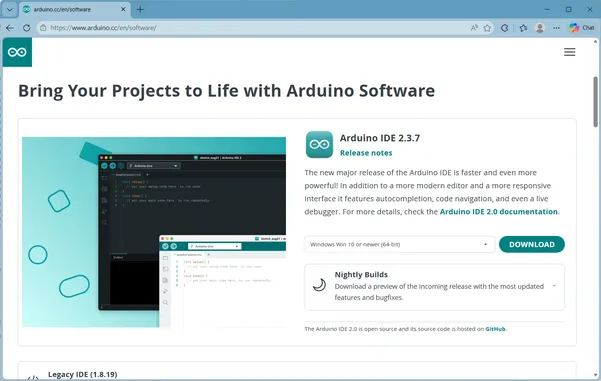The image size is (601, 381).
Task: Open Read aloud in address bar
Action: 474,28
